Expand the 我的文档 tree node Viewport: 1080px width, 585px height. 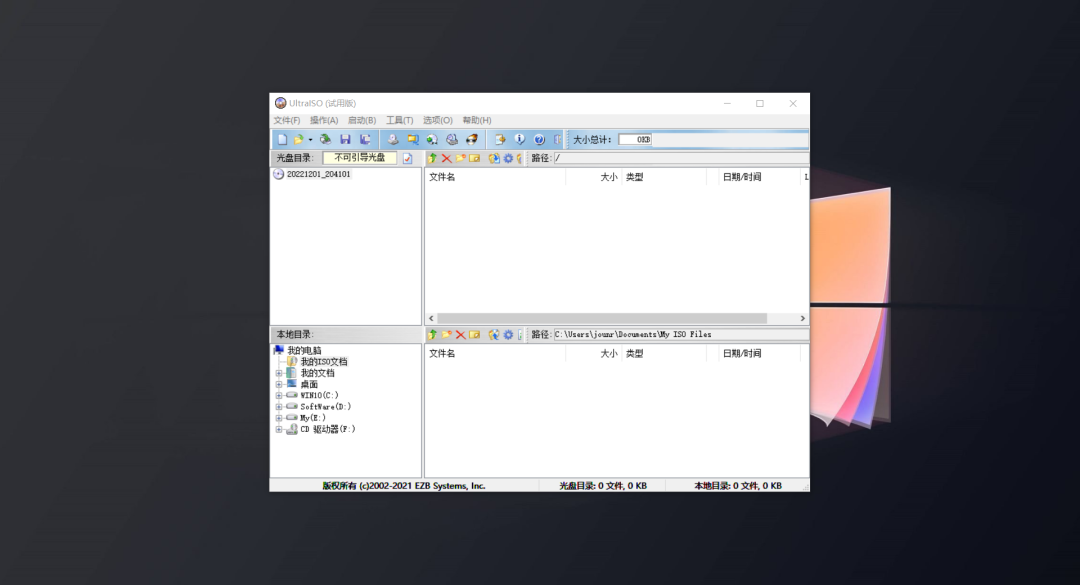coord(279,373)
